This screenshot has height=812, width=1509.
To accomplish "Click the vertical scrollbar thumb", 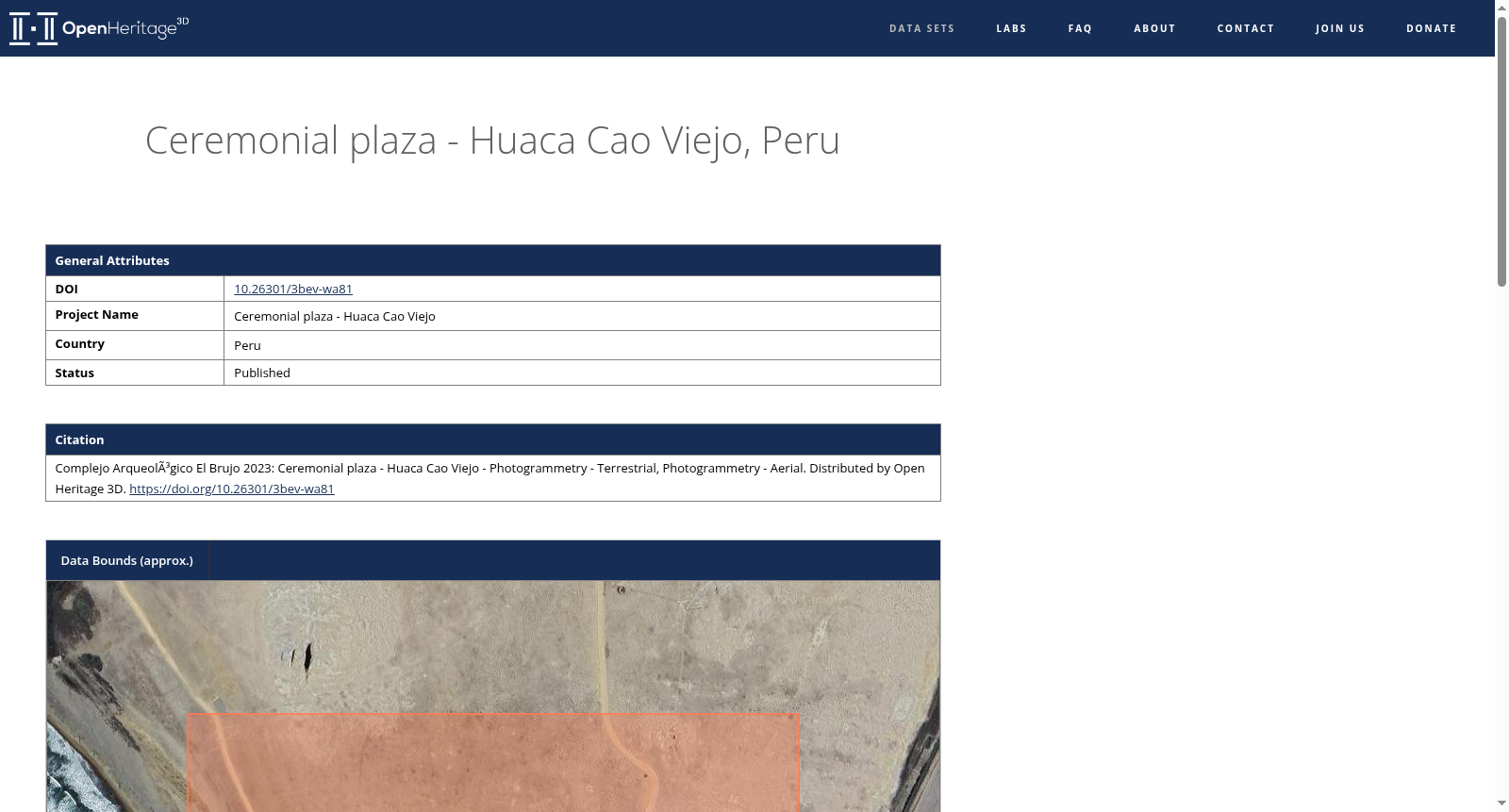I will click(x=1501, y=151).
